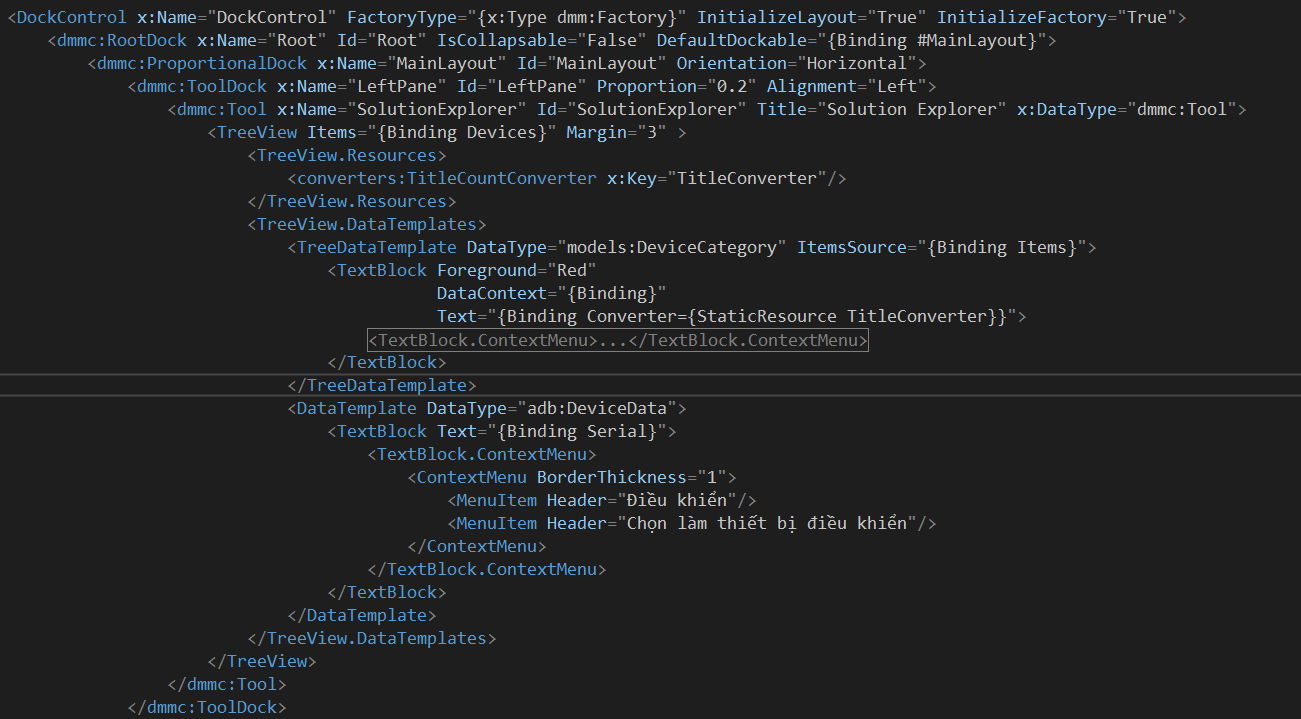Click the x:DataType "dmmc:Tool" value

(1181, 109)
